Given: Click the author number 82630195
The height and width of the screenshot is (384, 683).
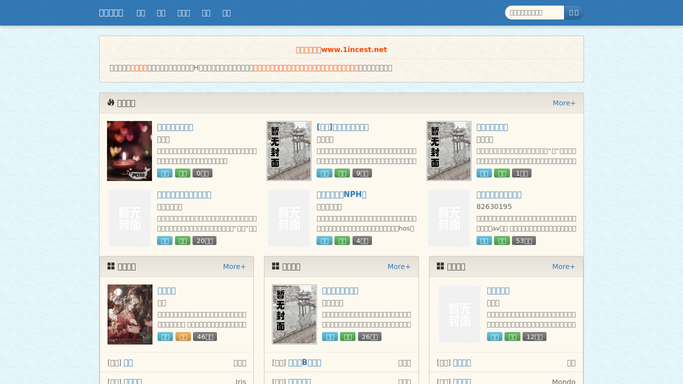Looking at the screenshot, I should click(x=494, y=206).
